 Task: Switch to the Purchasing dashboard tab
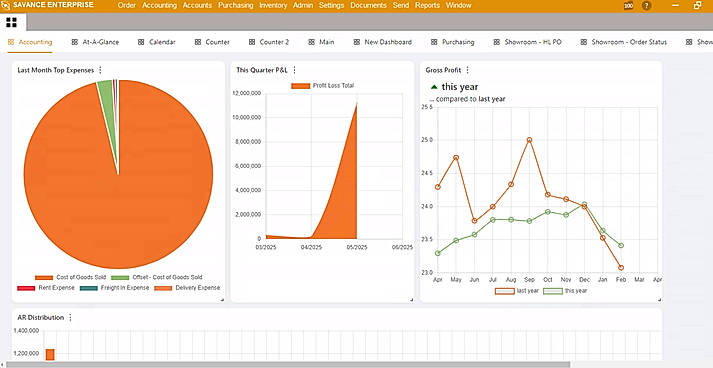point(453,42)
